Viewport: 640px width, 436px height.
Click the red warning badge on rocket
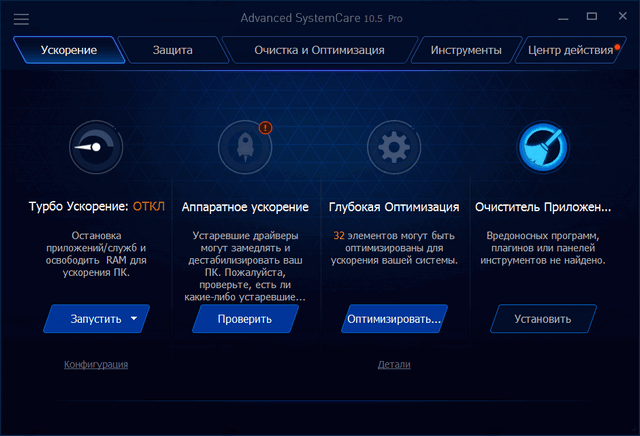(x=265, y=128)
